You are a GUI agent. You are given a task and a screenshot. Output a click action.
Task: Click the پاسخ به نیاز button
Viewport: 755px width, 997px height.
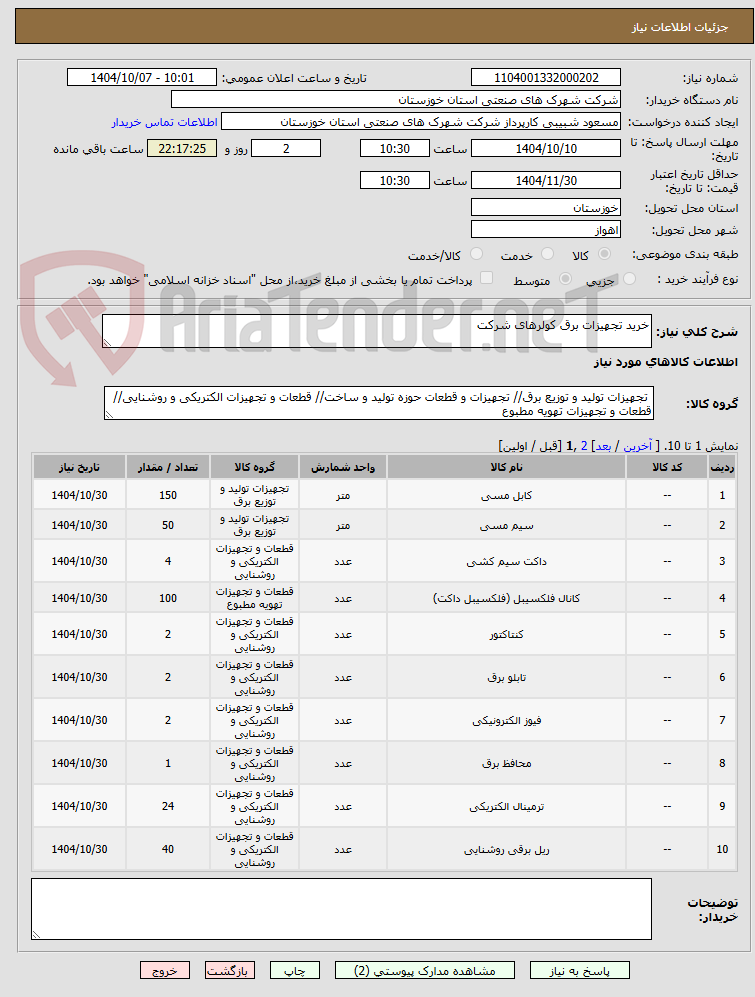(x=579, y=970)
